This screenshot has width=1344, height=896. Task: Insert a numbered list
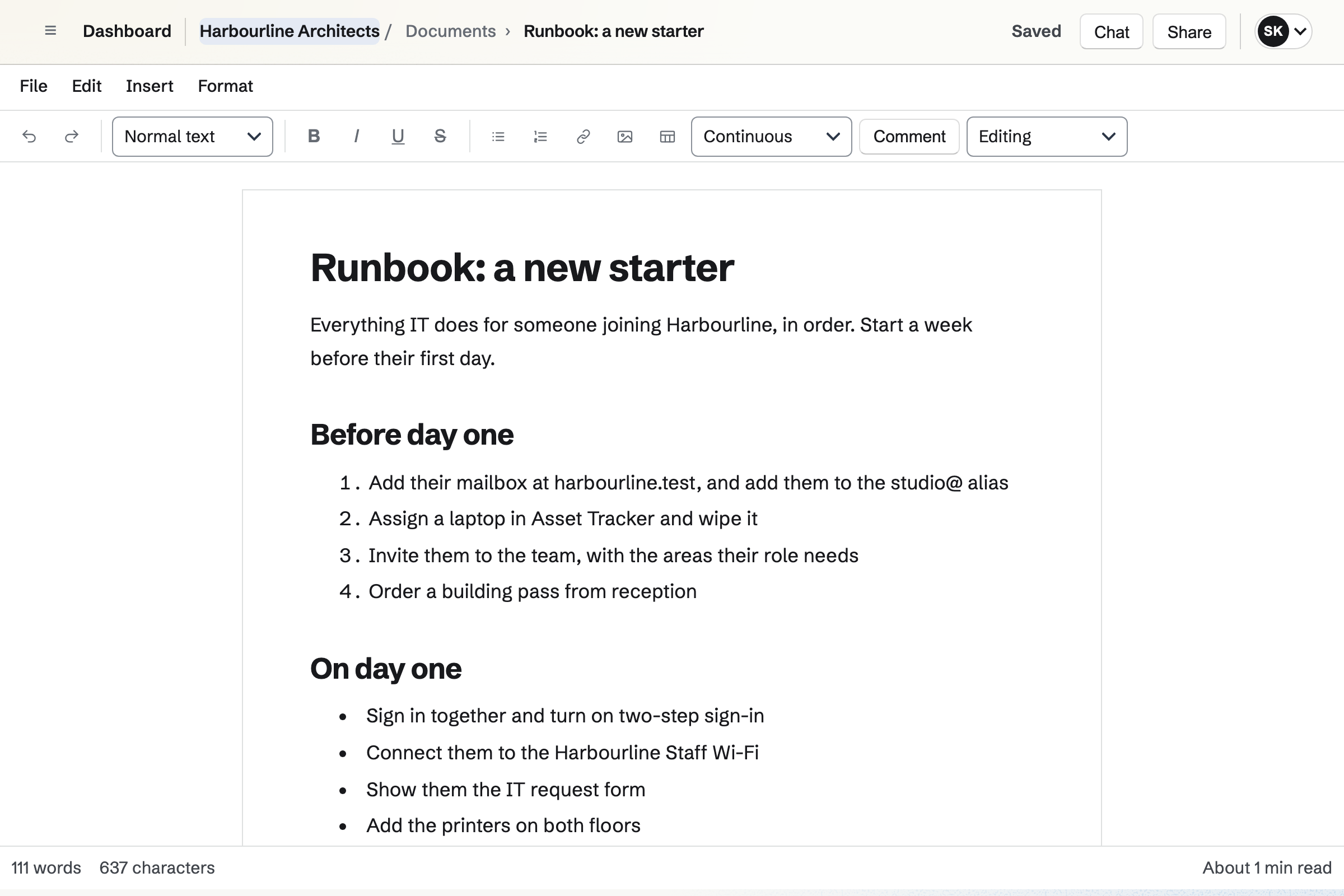tap(540, 137)
